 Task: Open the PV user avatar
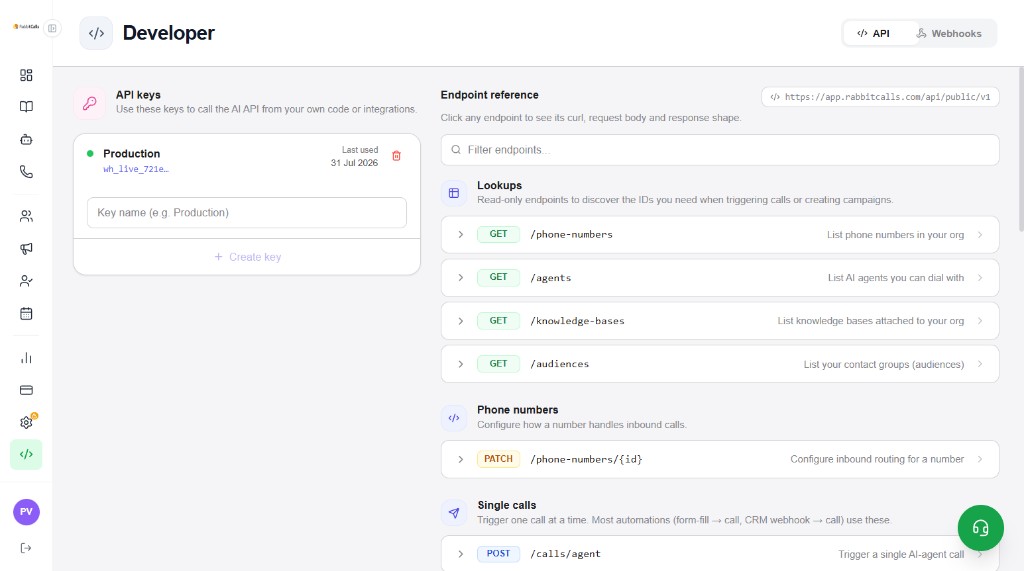26,512
